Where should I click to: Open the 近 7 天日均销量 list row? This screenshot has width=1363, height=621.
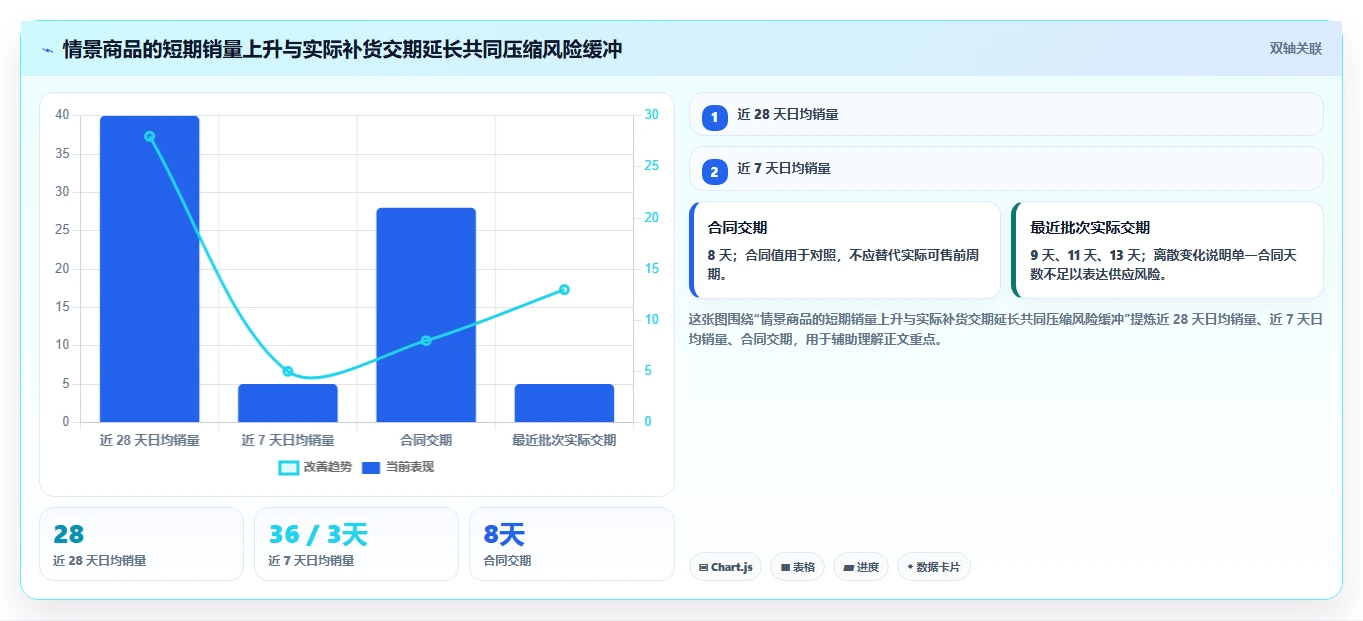pyautogui.click(x=1006, y=168)
